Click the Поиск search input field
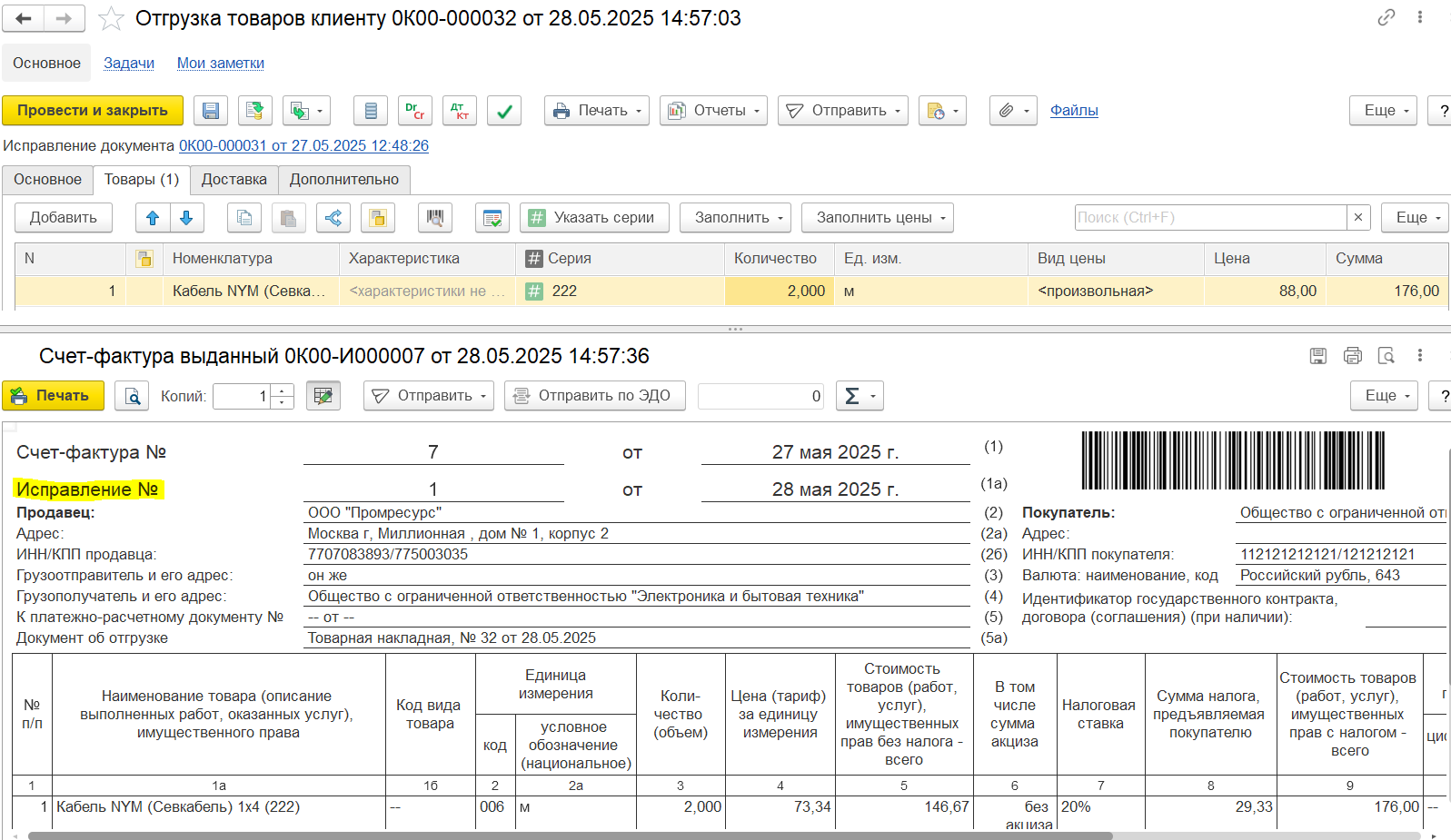The height and width of the screenshot is (840, 1451). 1210,218
